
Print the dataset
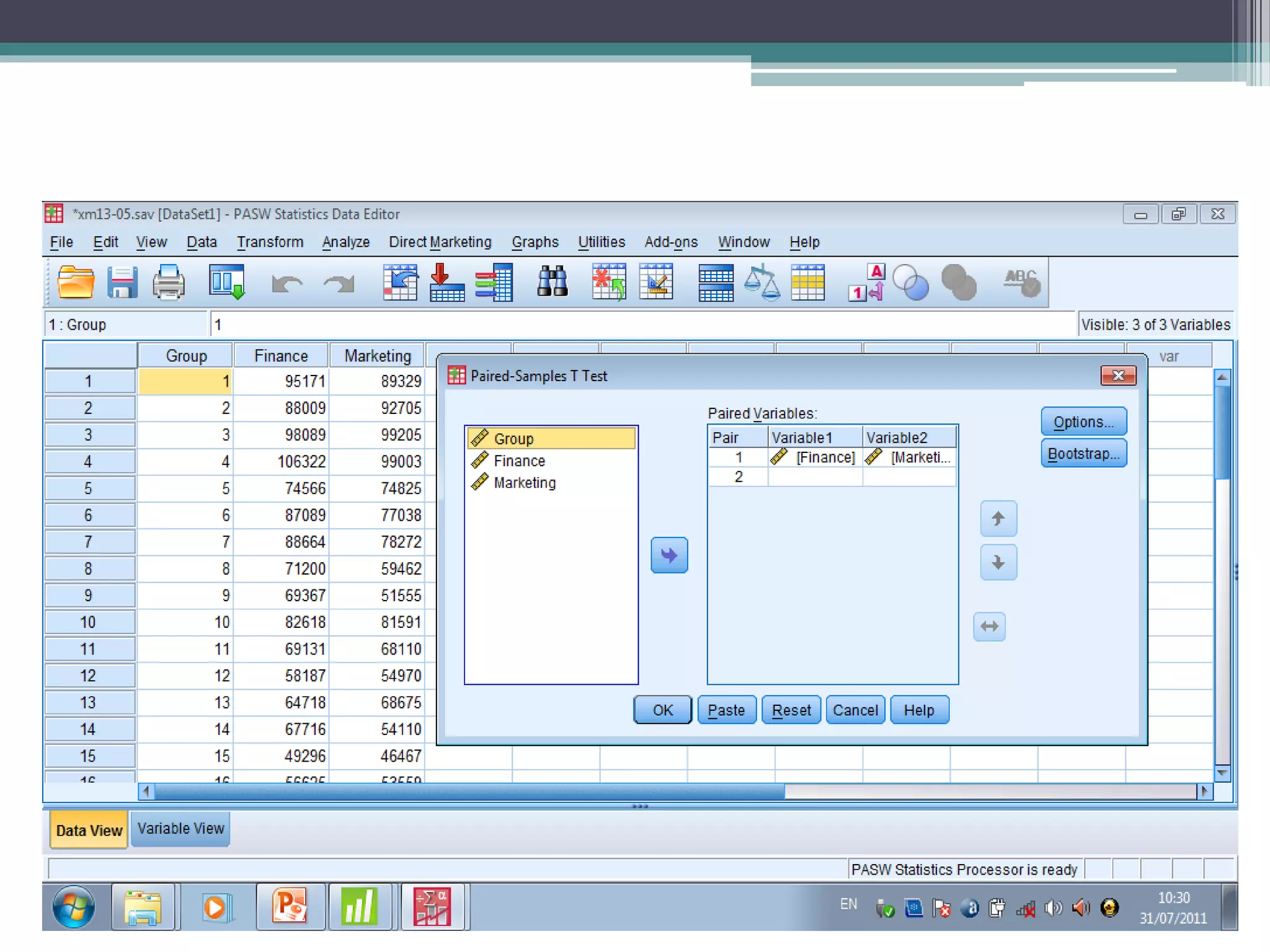pyautogui.click(x=169, y=283)
